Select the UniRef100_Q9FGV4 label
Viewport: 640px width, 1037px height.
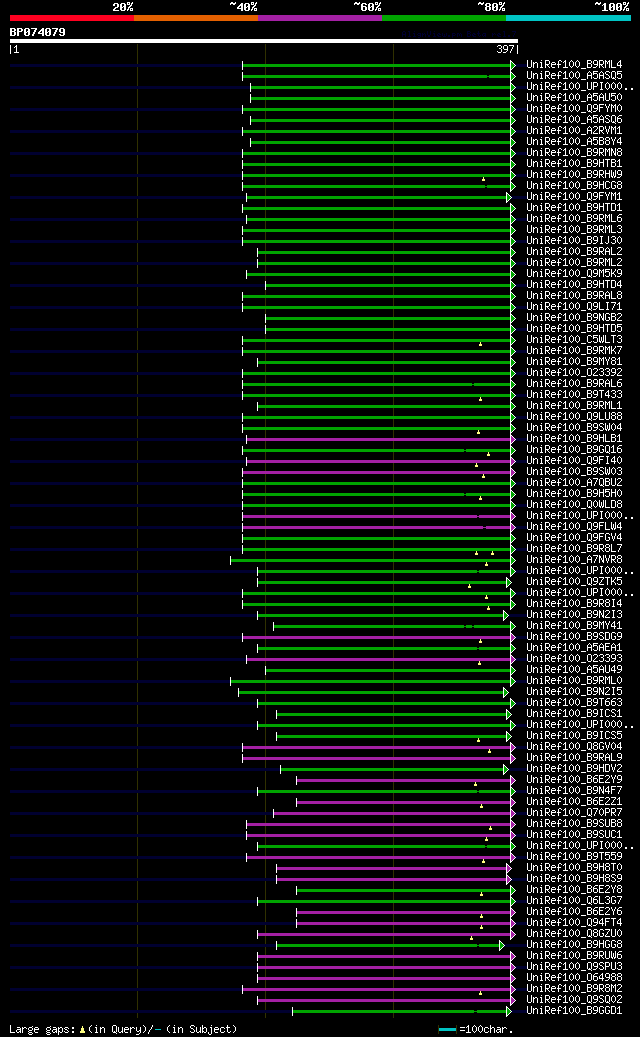[575, 537]
